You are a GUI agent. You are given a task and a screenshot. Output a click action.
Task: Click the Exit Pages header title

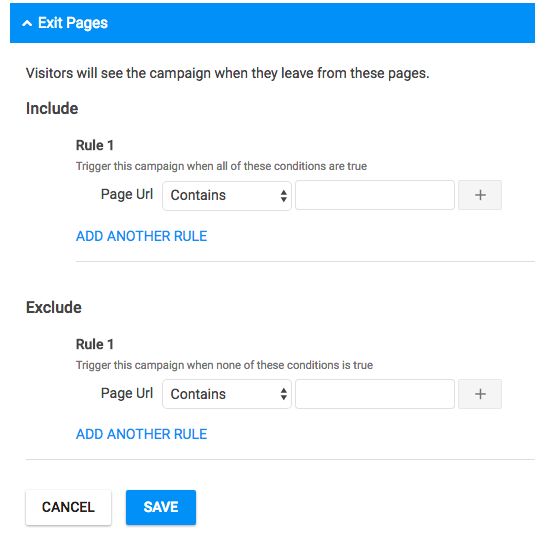[x=73, y=23]
